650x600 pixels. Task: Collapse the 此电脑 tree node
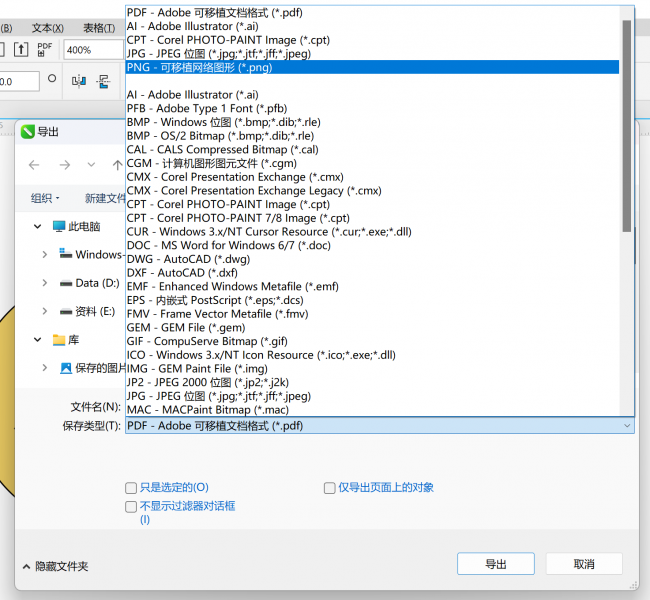pos(37,226)
